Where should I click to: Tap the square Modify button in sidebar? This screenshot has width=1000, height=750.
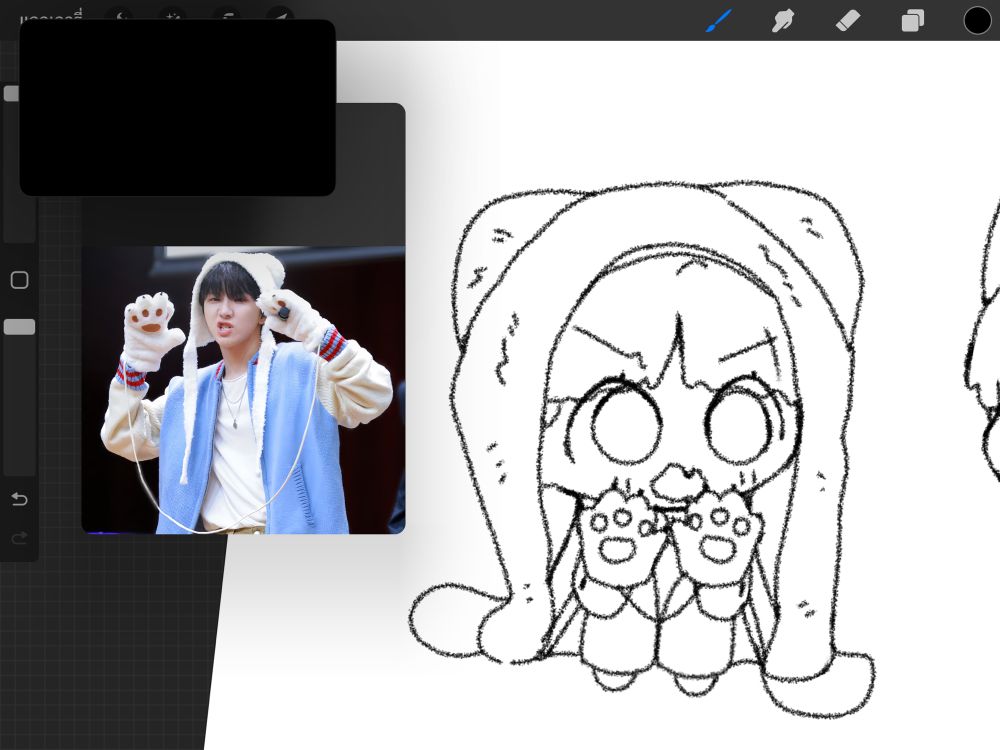coord(19,280)
